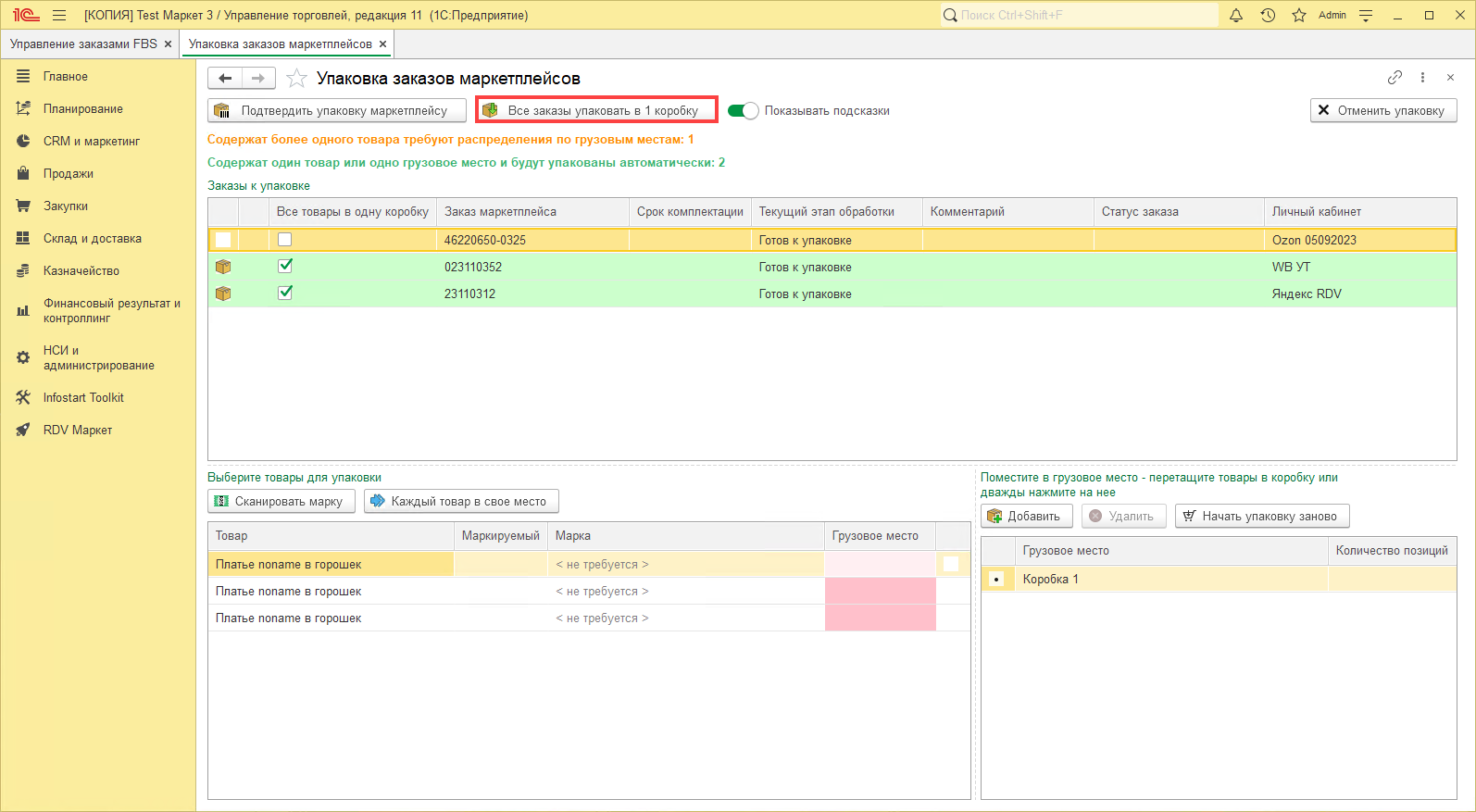
Task: Open the history clock icon
Action: pos(1268,15)
